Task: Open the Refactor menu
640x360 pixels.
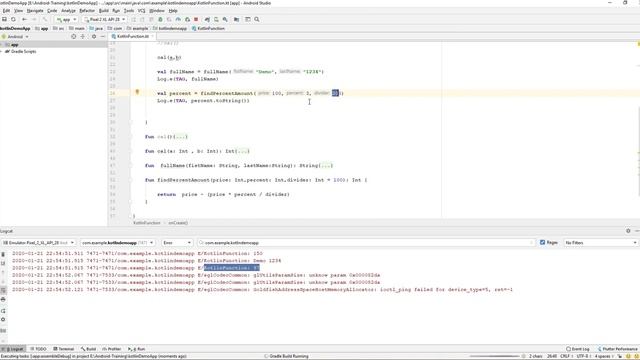Action: (87, 11)
